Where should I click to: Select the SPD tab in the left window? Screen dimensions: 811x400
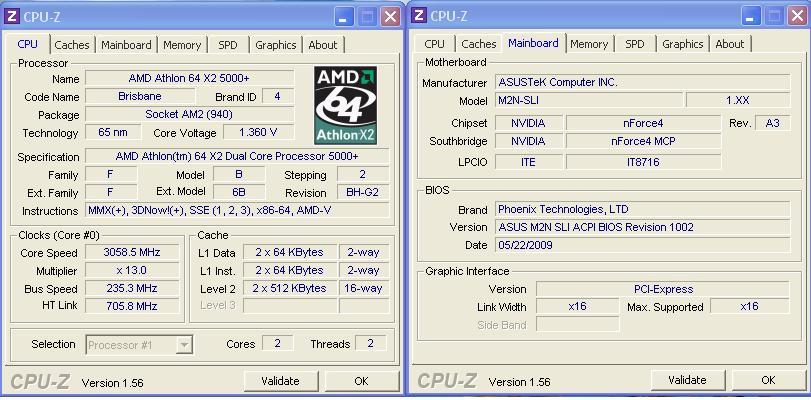pos(228,45)
